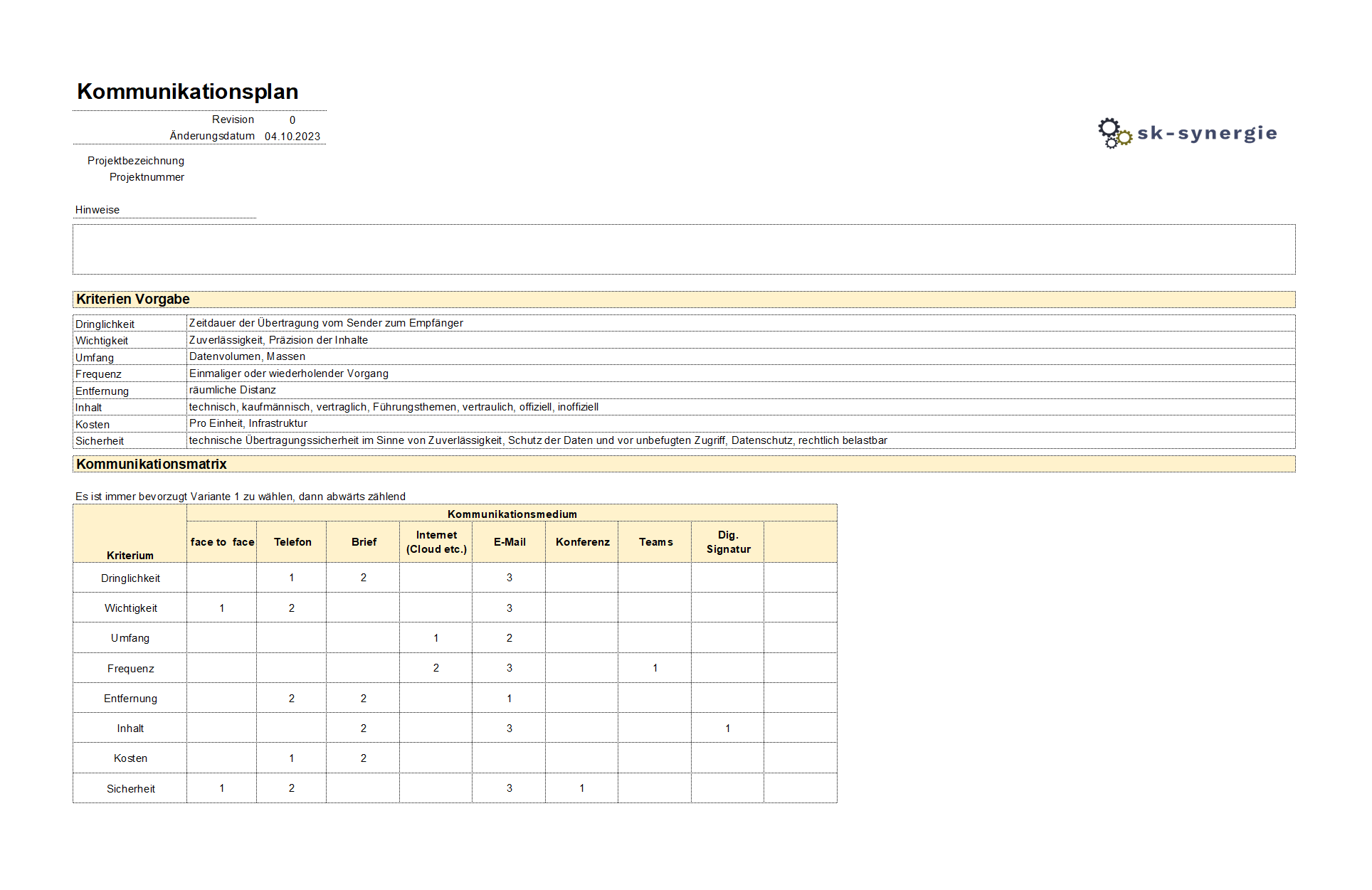Click the Kommunikationsmatrix section heading
The image size is (1372, 890).
point(152,465)
